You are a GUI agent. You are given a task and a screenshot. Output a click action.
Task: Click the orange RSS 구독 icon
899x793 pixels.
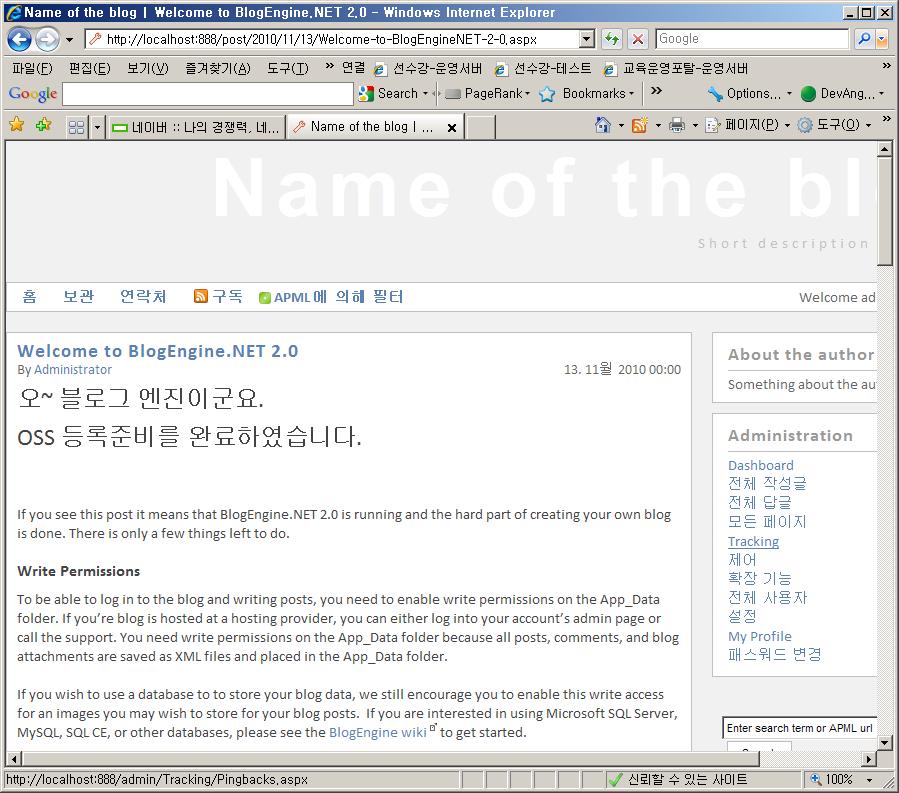point(201,296)
